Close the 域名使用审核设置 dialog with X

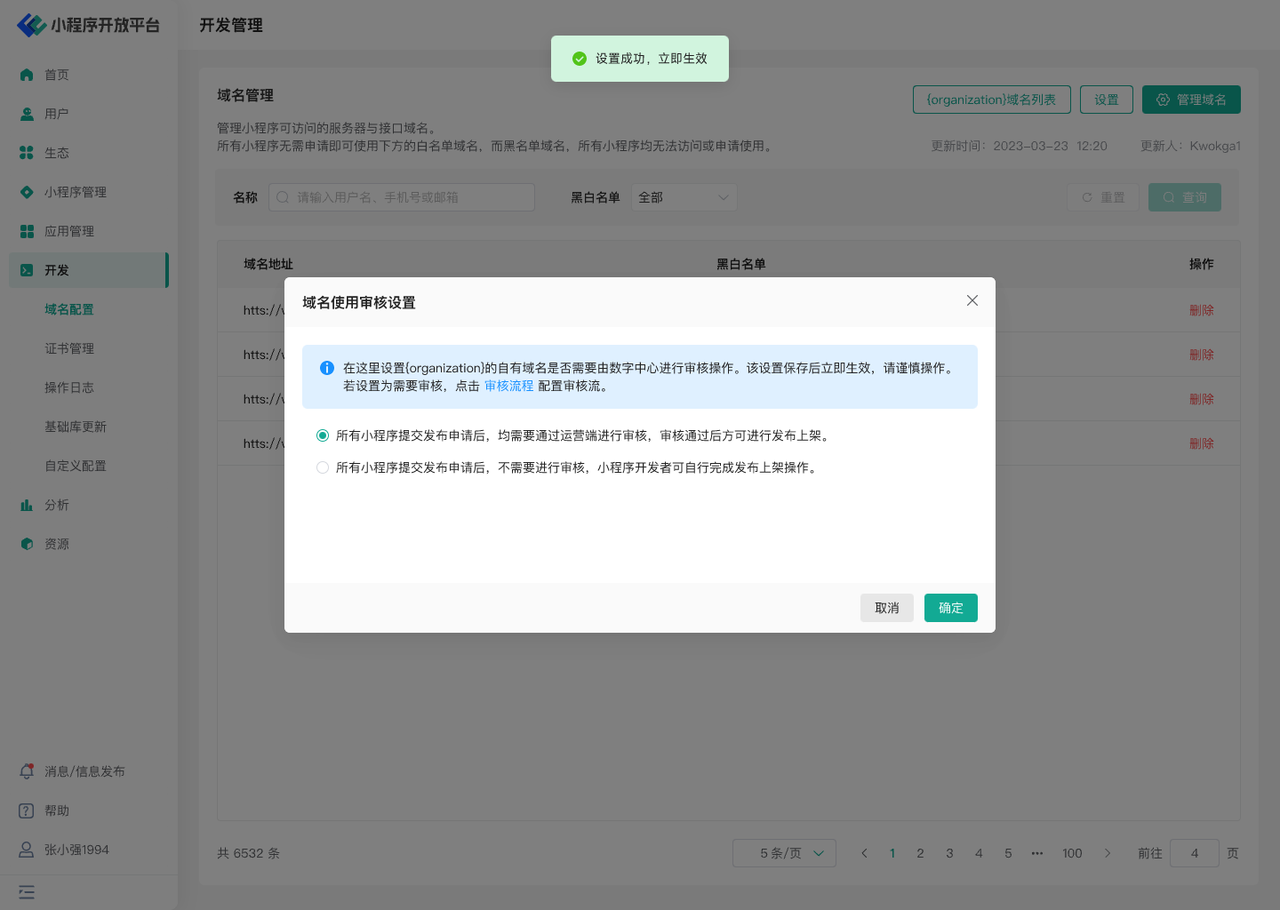tap(972, 301)
